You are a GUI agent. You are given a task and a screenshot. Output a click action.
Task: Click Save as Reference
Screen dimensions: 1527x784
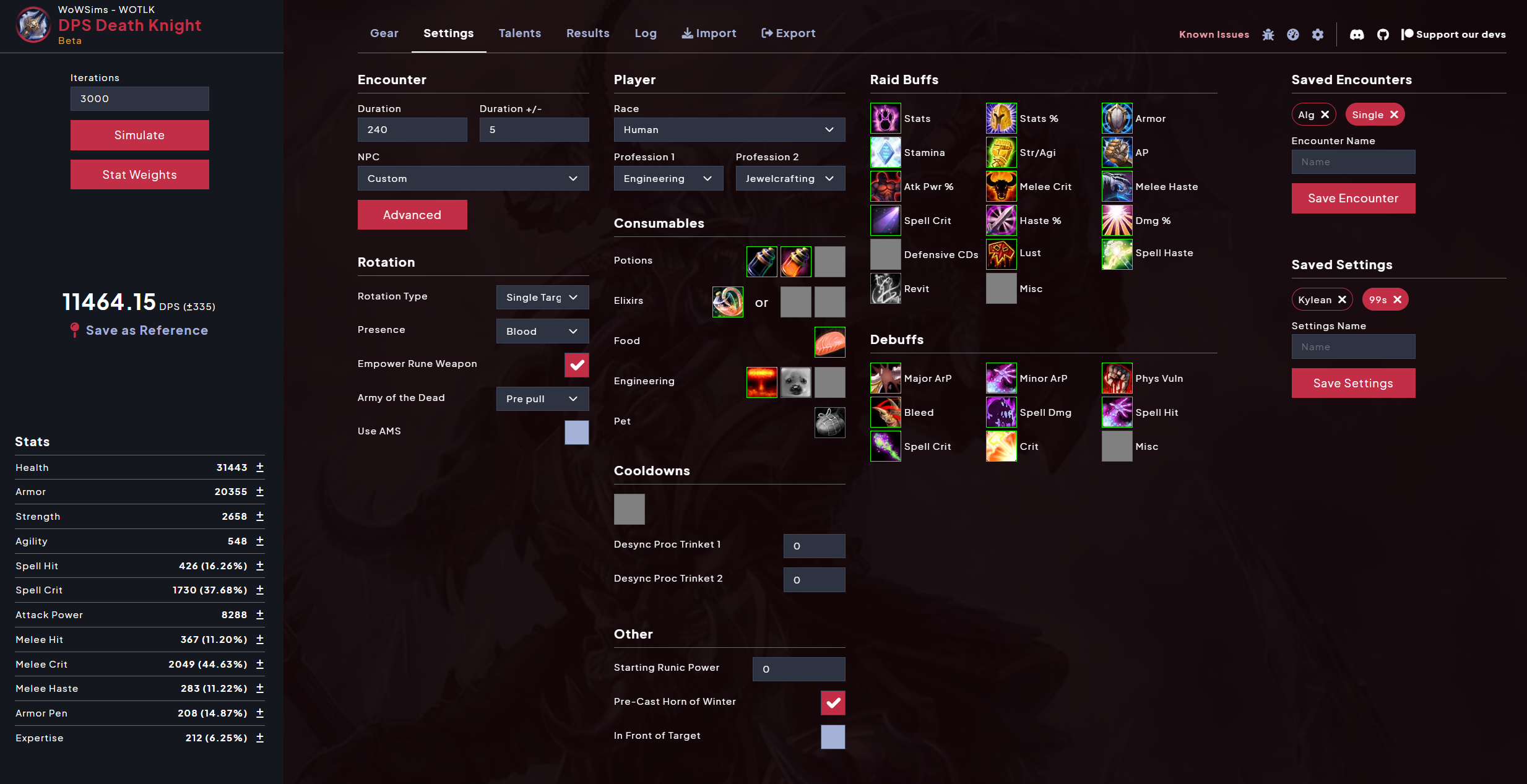pyautogui.click(x=147, y=330)
